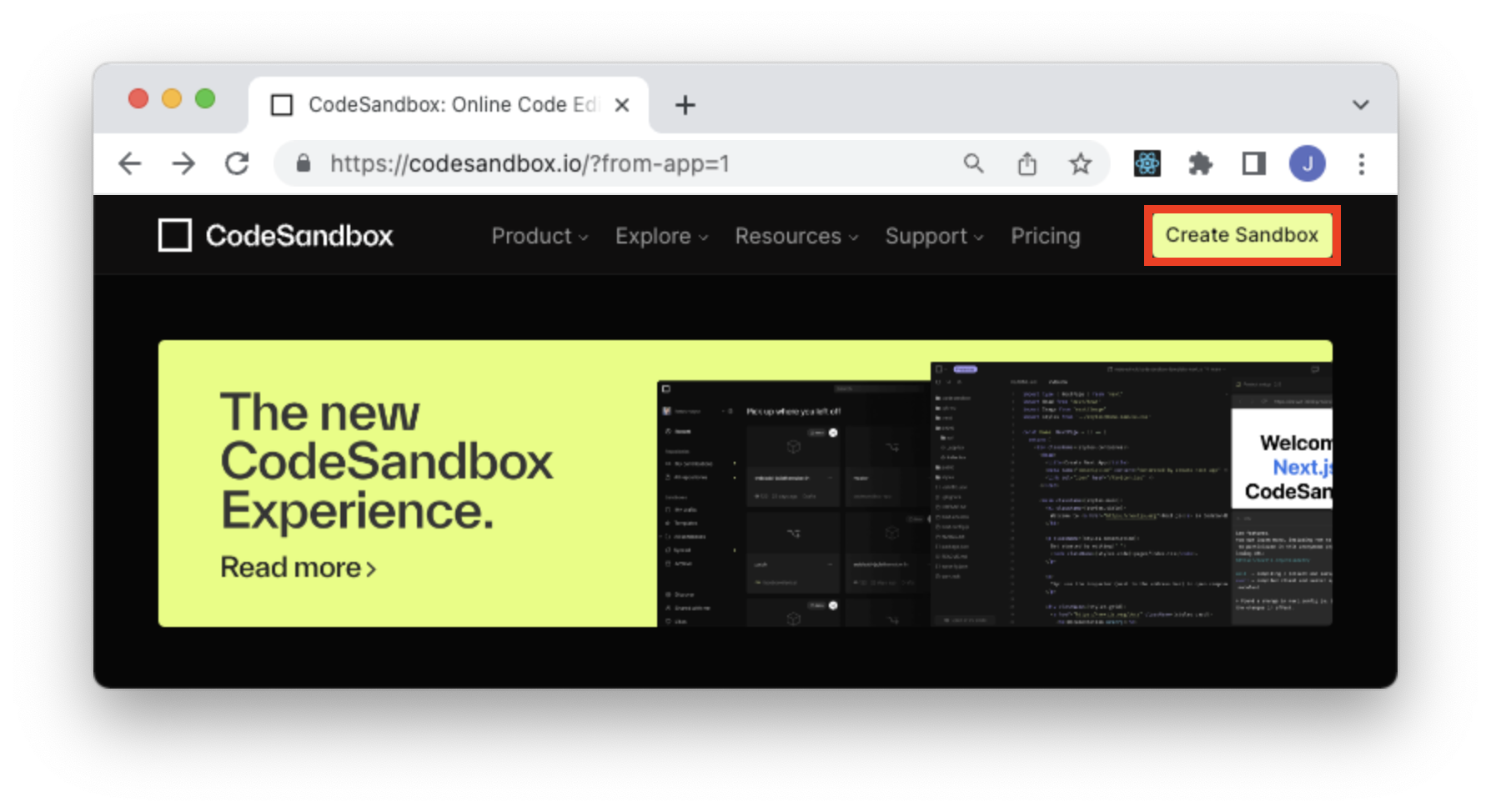Open the React Developer Tools extension icon
Viewport: 1491px width, 812px height.
1147,163
